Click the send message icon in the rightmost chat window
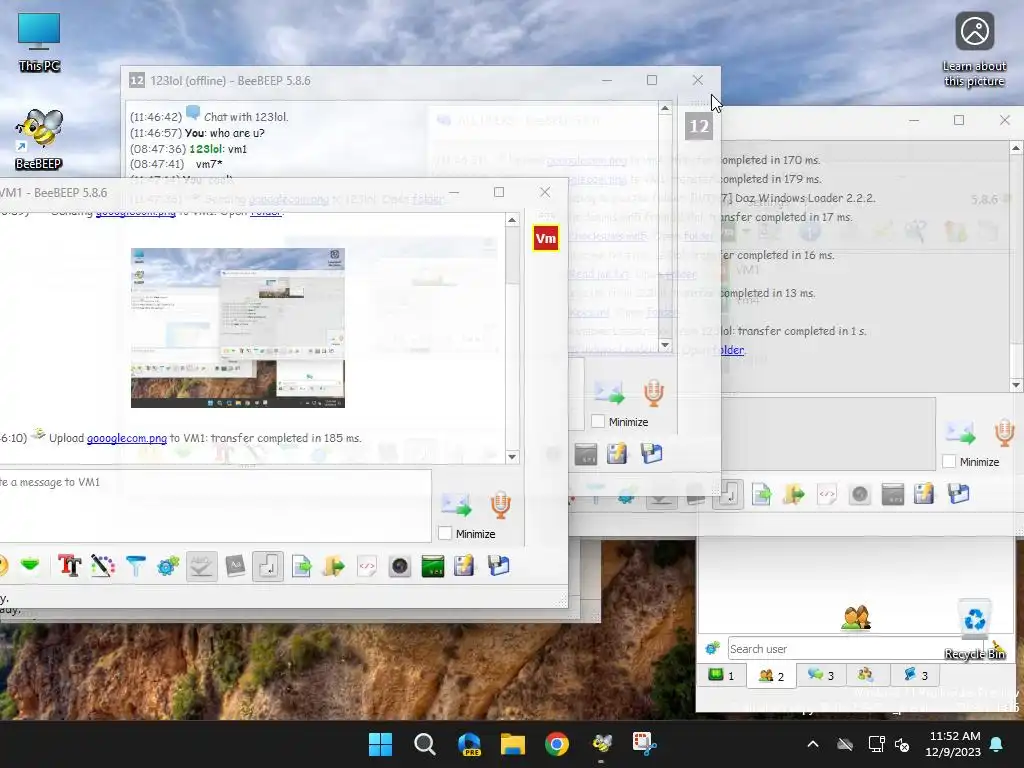The image size is (1024, 768). [960, 433]
